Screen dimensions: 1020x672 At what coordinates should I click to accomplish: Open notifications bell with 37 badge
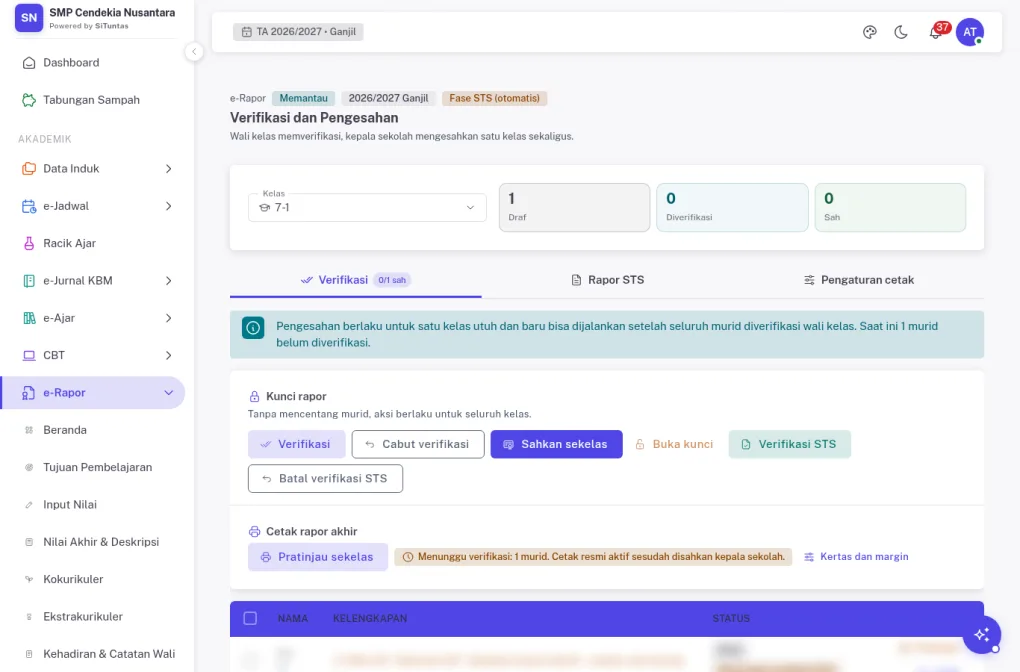pos(936,32)
